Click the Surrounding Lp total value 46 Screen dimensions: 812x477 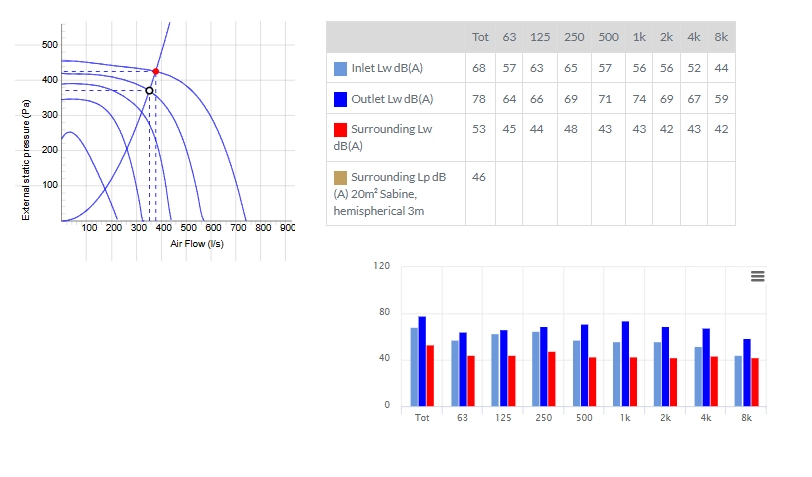pyautogui.click(x=478, y=177)
